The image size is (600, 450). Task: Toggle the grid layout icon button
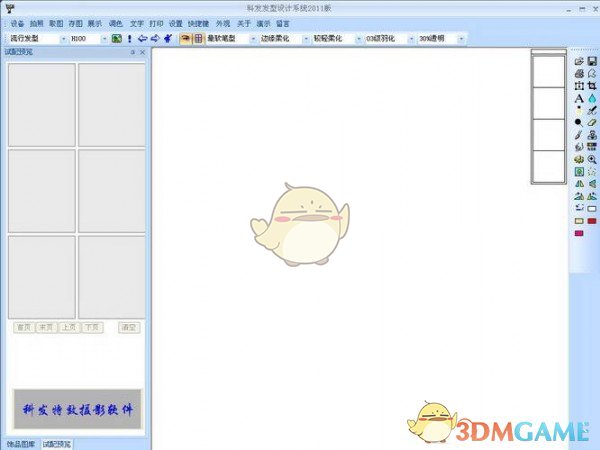(x=198, y=38)
